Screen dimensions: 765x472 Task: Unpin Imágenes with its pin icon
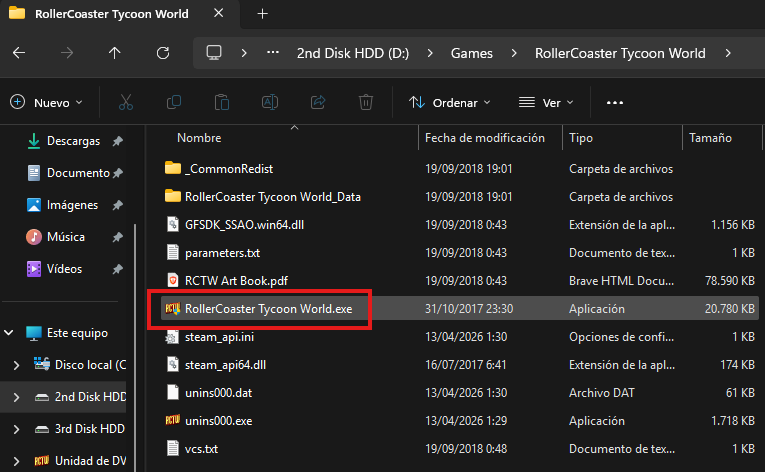click(118, 205)
